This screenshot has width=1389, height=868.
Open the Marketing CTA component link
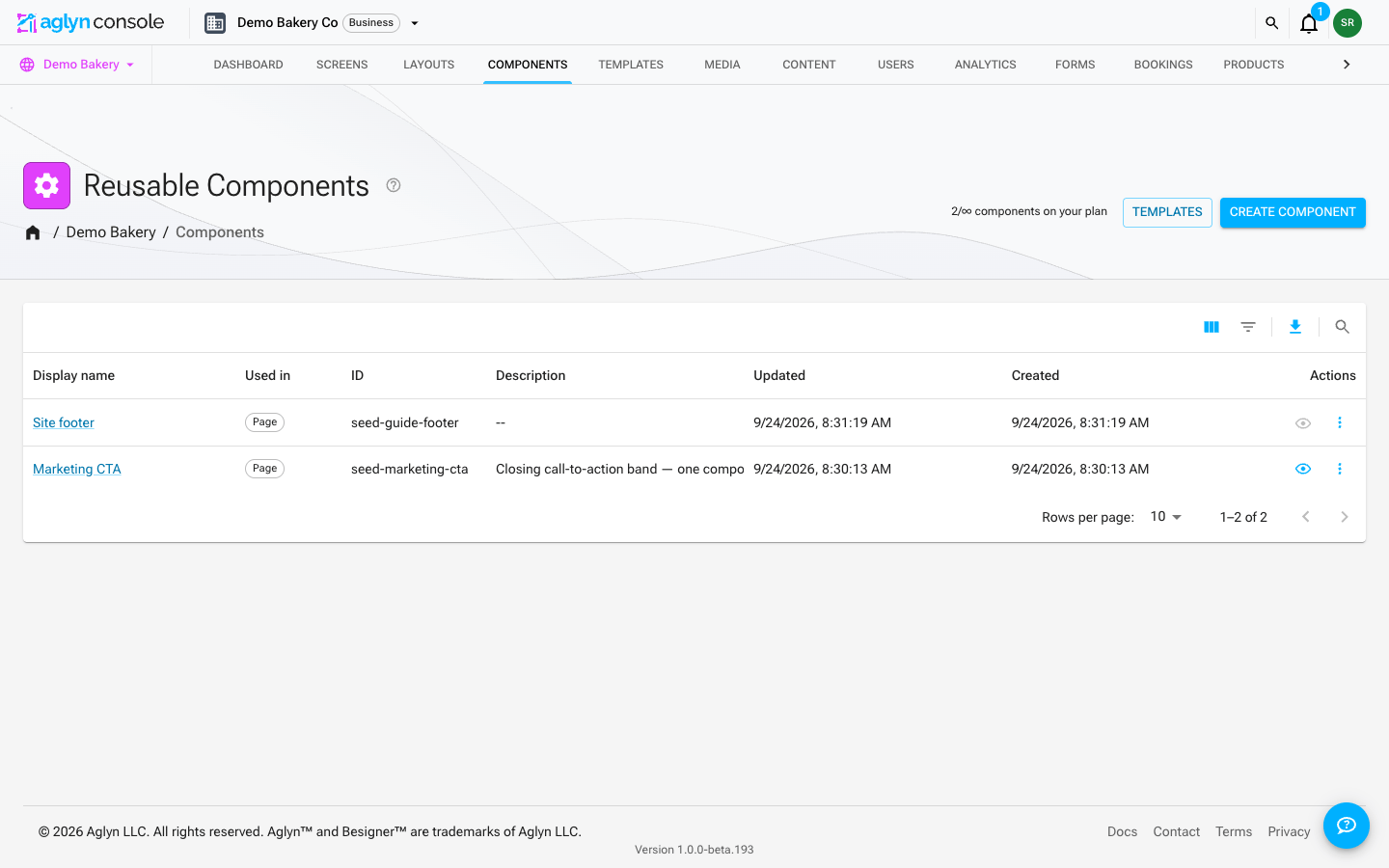(77, 469)
